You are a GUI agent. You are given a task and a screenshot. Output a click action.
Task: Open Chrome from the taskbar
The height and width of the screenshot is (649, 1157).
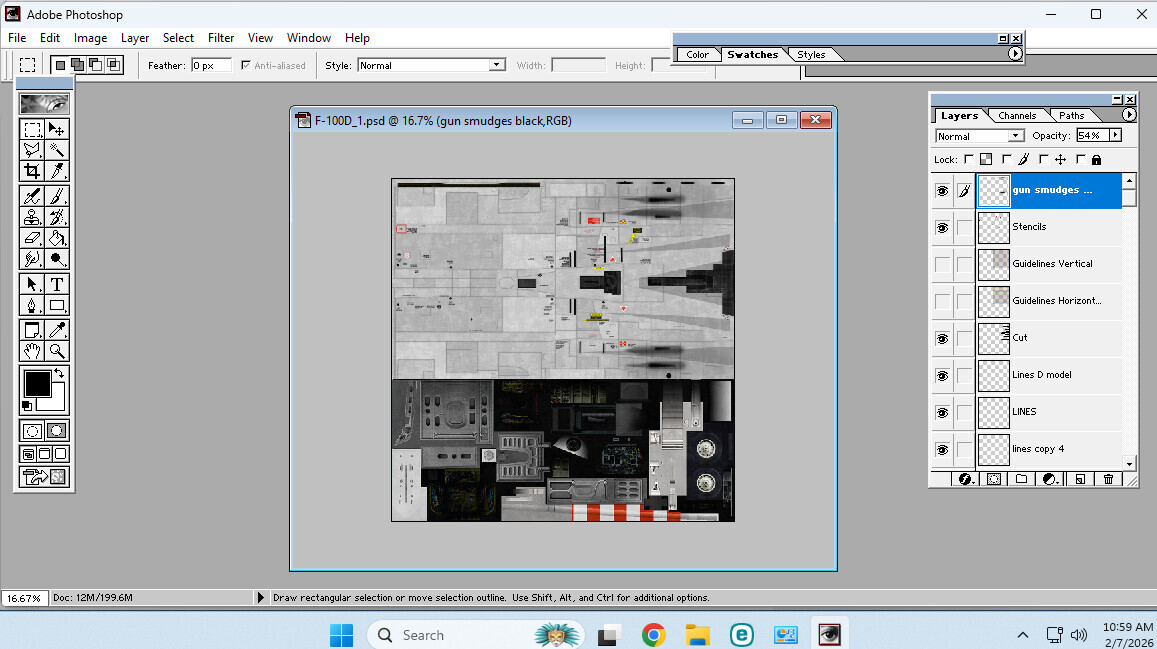pos(653,634)
